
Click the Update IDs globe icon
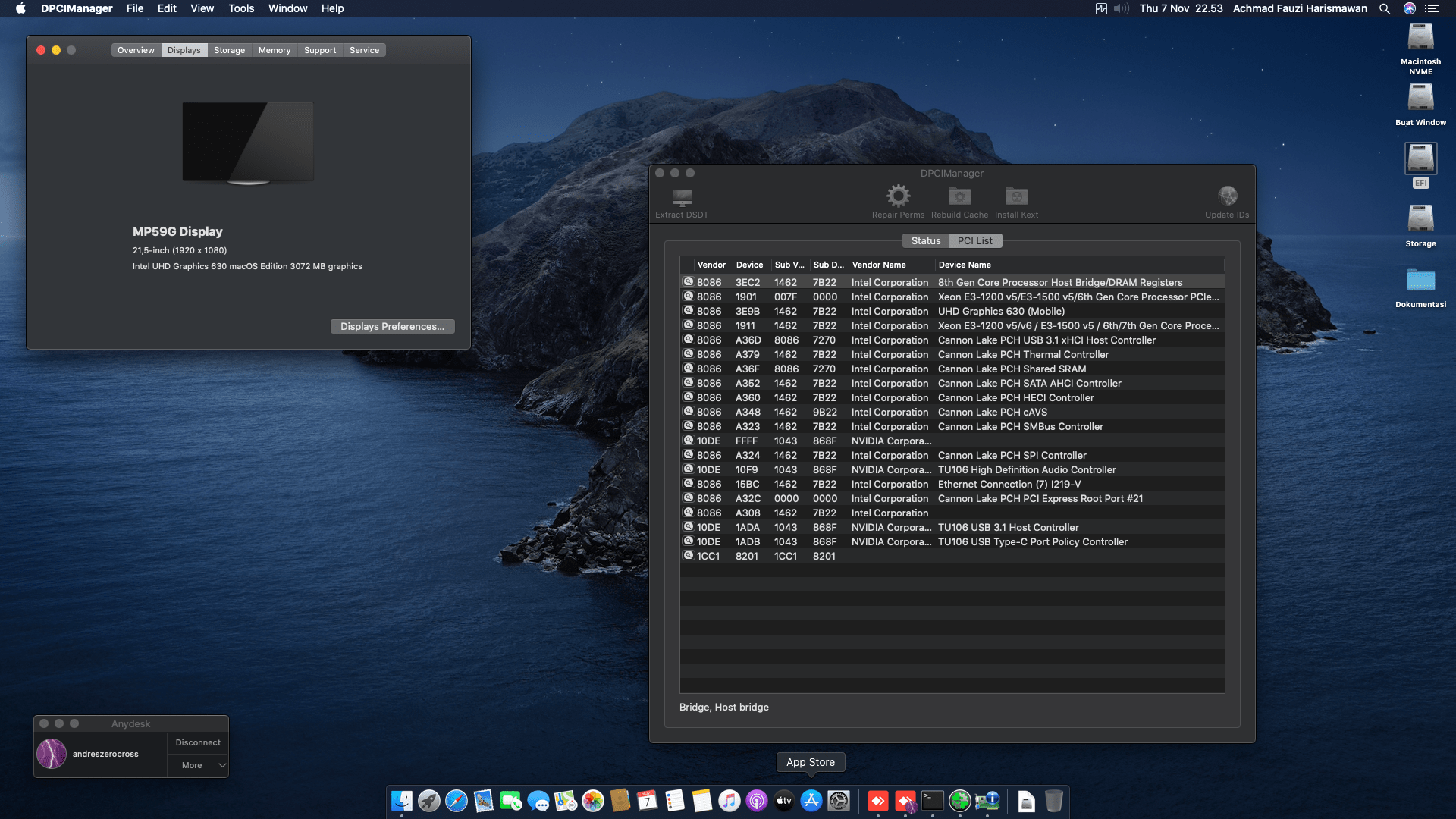[x=1227, y=195]
